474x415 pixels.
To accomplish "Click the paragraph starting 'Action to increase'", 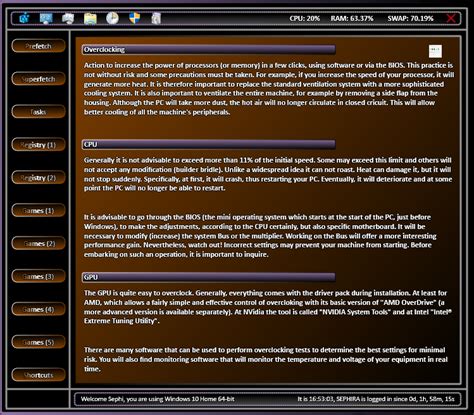I will coord(269,89).
